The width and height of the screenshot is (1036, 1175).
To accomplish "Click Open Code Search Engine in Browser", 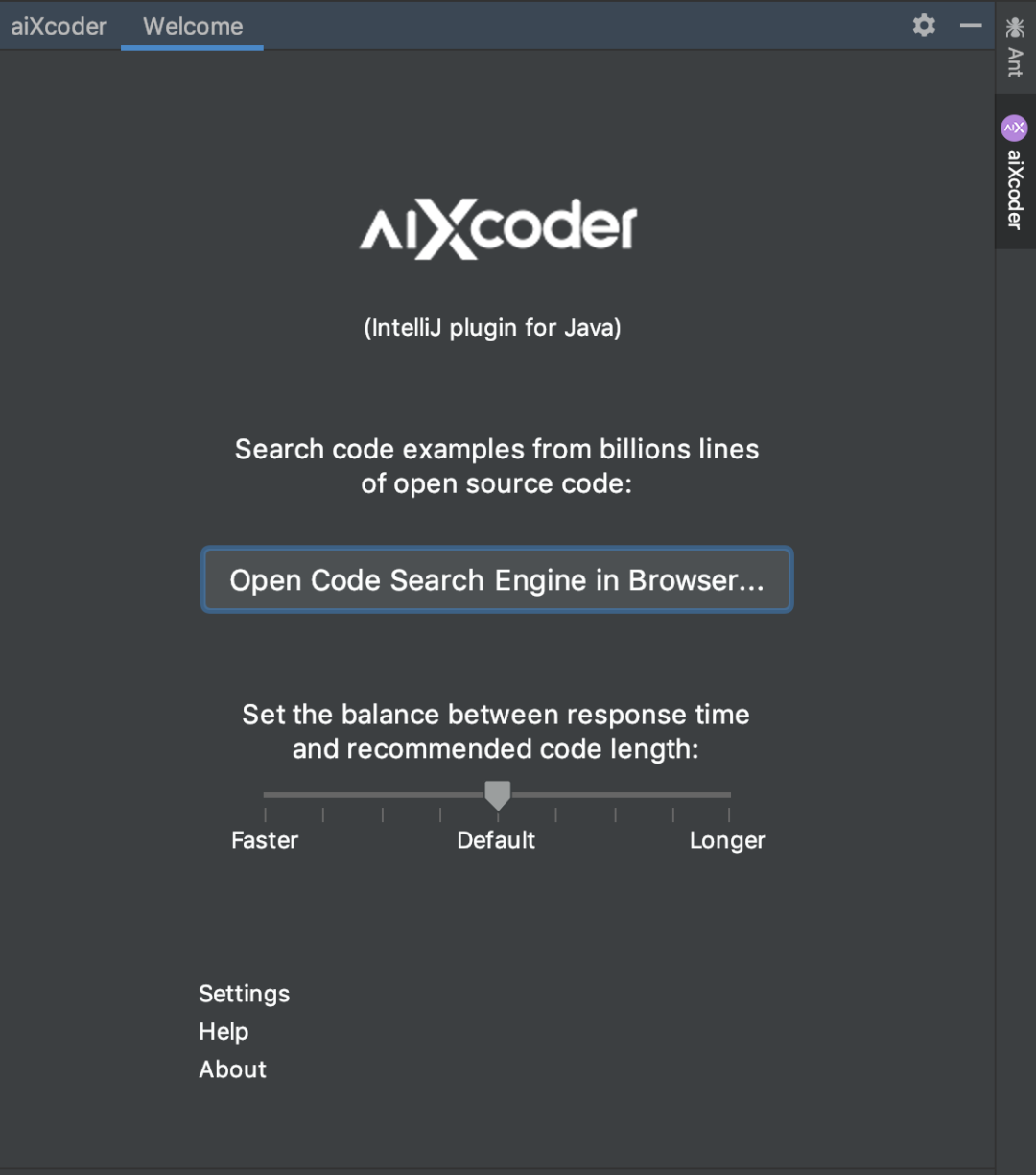I will pos(497,579).
